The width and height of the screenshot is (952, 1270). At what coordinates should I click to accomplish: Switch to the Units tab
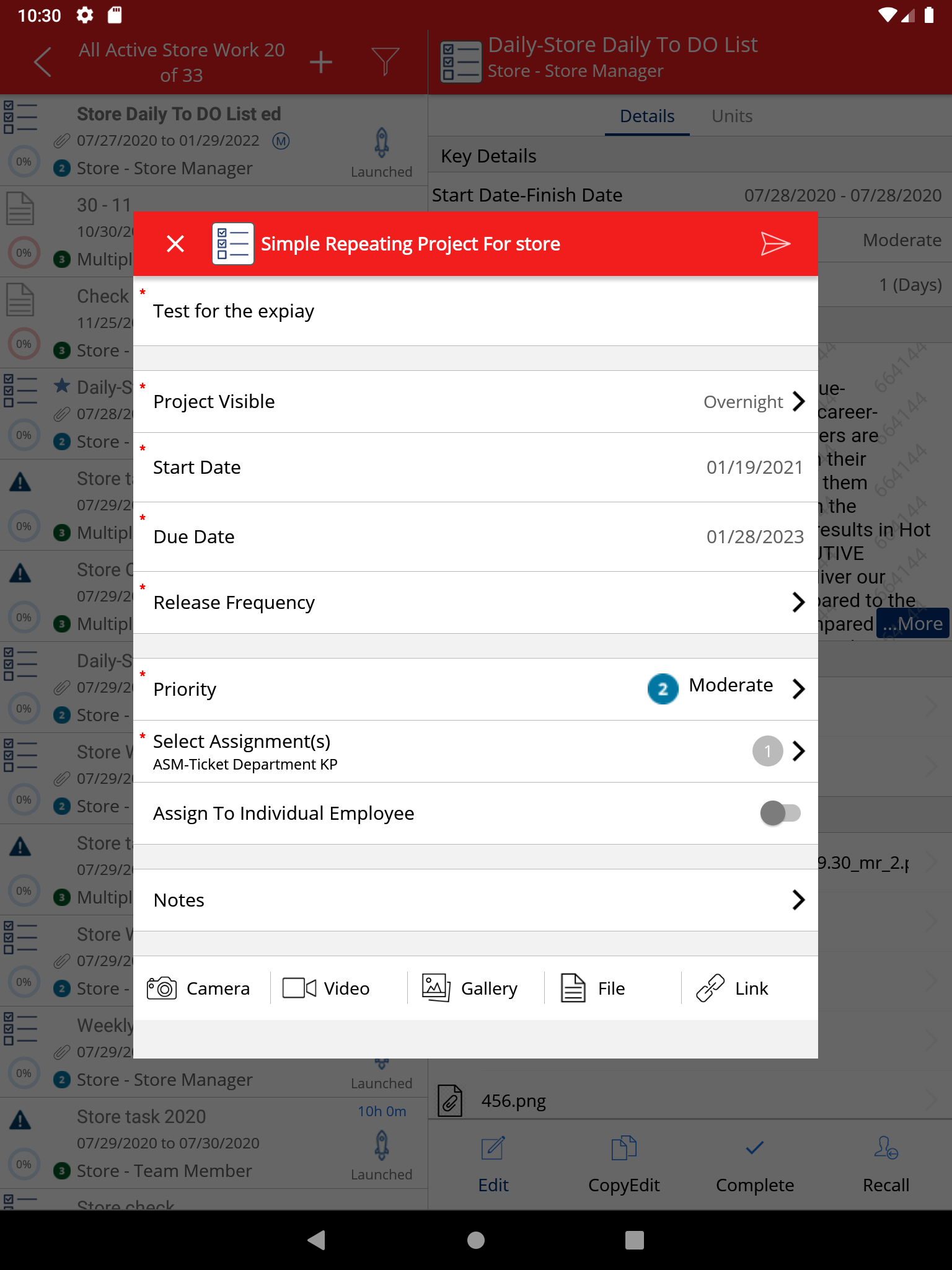[x=732, y=116]
